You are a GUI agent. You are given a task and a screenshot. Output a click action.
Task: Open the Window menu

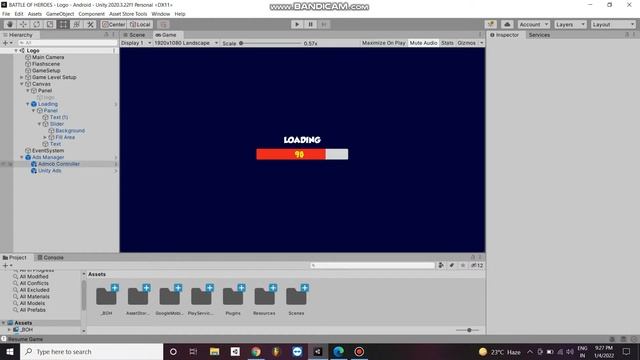[160, 14]
